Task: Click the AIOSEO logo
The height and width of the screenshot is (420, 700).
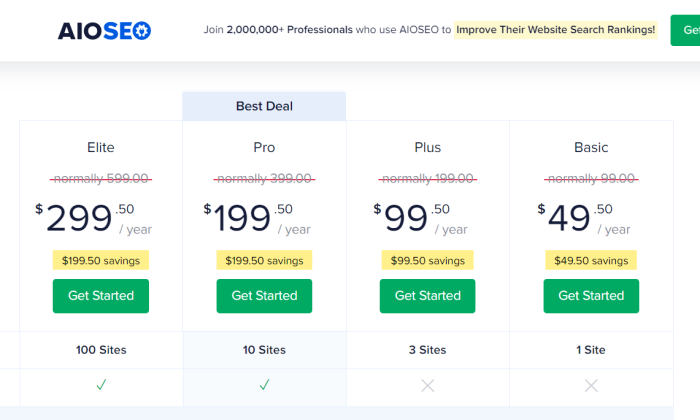Action: pos(104,31)
